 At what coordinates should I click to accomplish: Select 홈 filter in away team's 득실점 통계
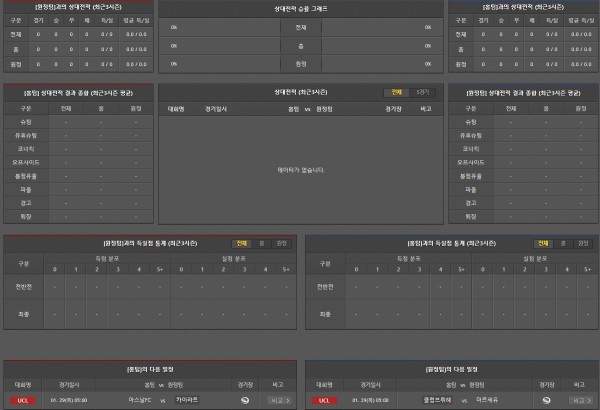coord(563,243)
